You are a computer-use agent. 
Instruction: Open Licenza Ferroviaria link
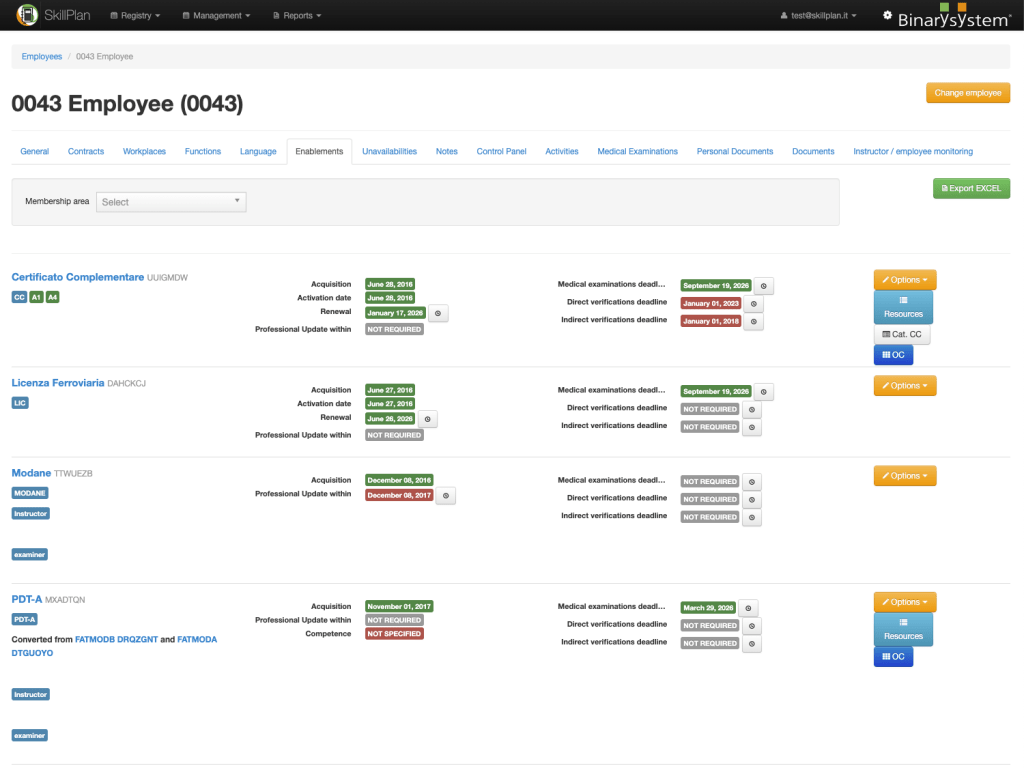point(58,383)
